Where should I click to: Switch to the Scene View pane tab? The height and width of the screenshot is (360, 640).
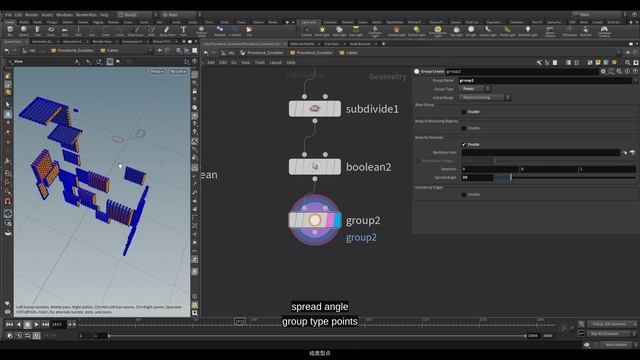(x=13, y=42)
